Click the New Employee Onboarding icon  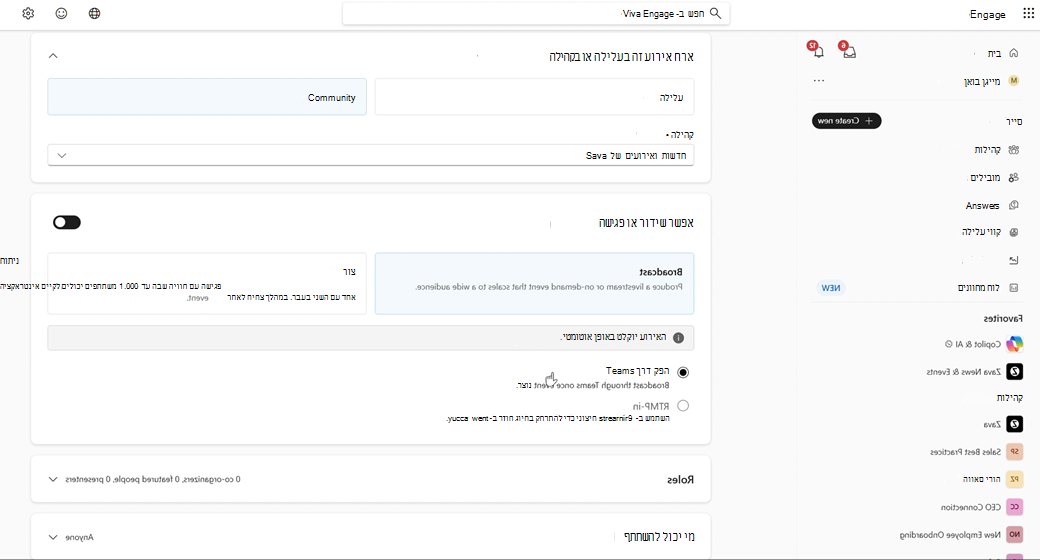point(1014,534)
